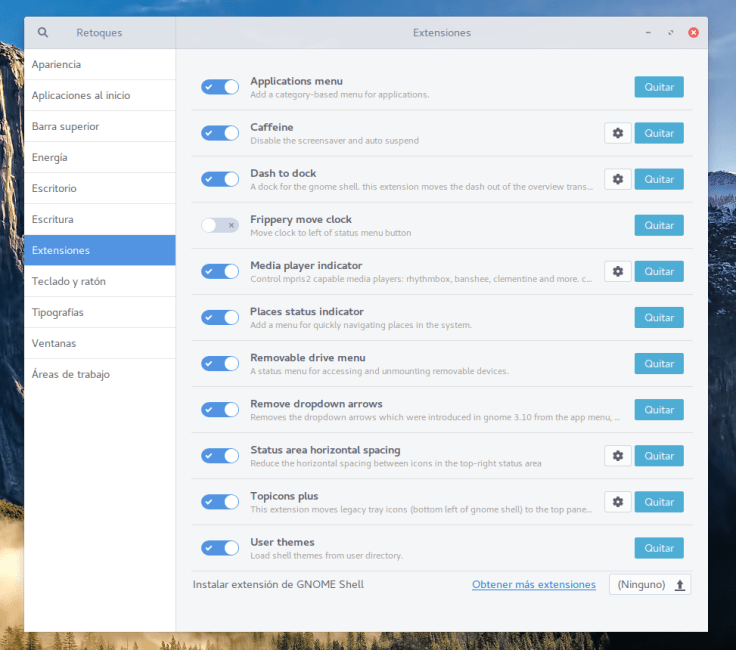Close the Retoques window

[x=693, y=32]
